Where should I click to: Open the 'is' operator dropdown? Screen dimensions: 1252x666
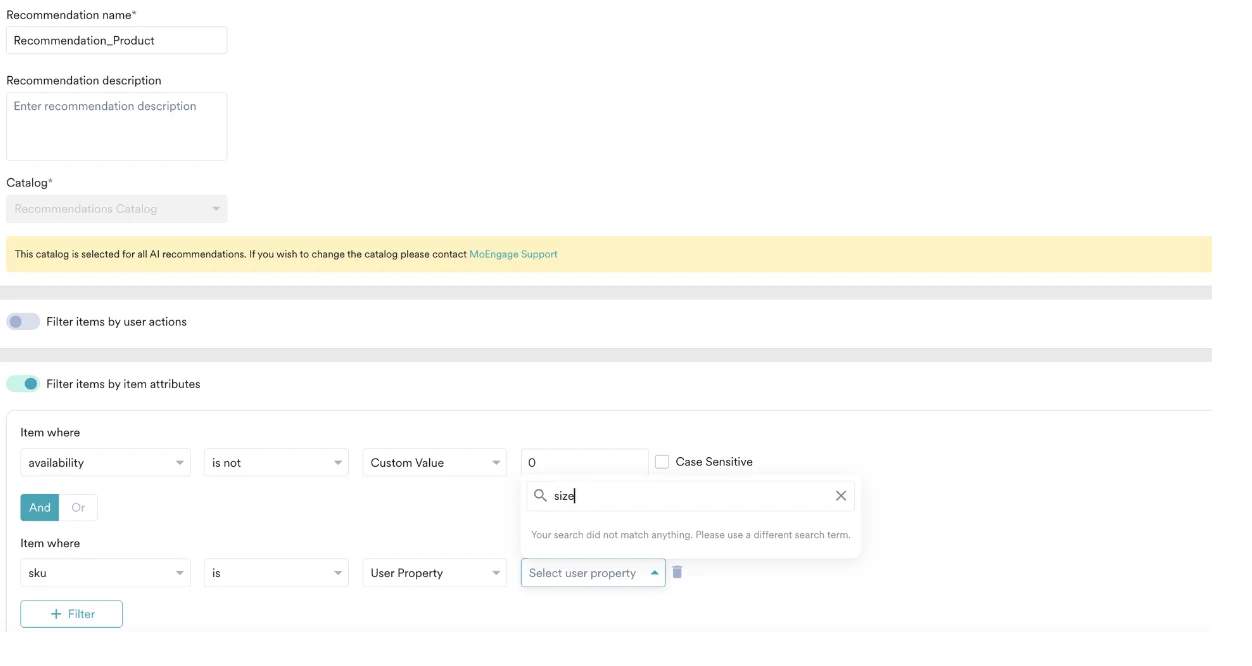(x=276, y=573)
